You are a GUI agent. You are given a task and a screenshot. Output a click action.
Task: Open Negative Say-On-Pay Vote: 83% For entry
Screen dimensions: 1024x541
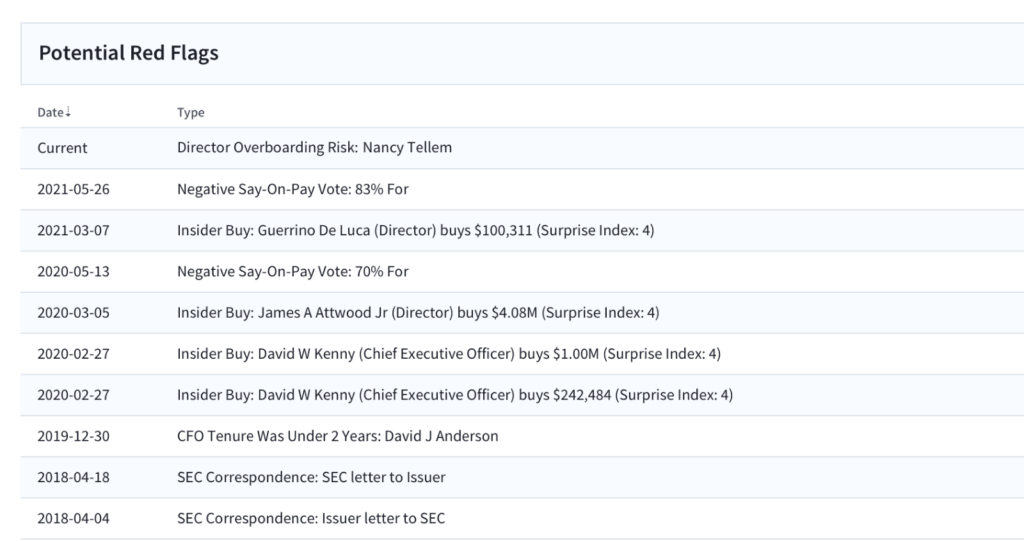pyautogui.click(x=293, y=189)
